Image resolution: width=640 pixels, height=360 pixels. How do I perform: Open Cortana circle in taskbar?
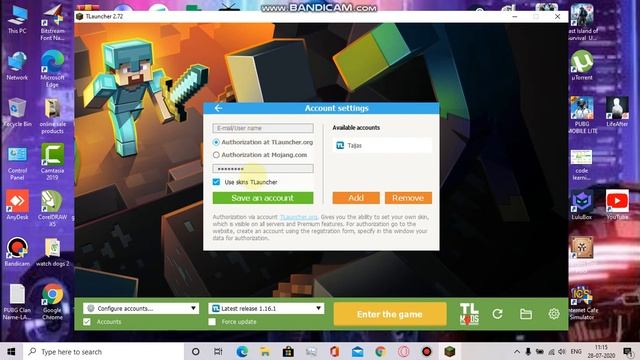pos(196,351)
